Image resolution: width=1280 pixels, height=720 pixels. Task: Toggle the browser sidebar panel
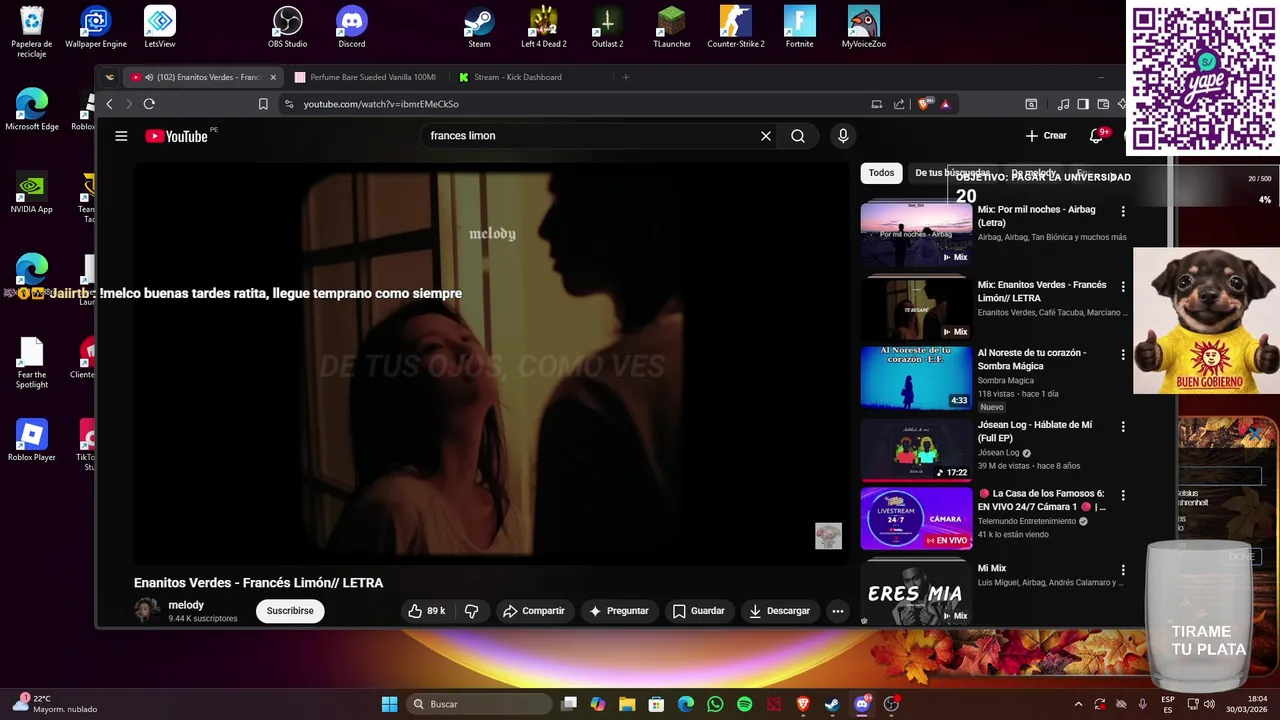1083,104
